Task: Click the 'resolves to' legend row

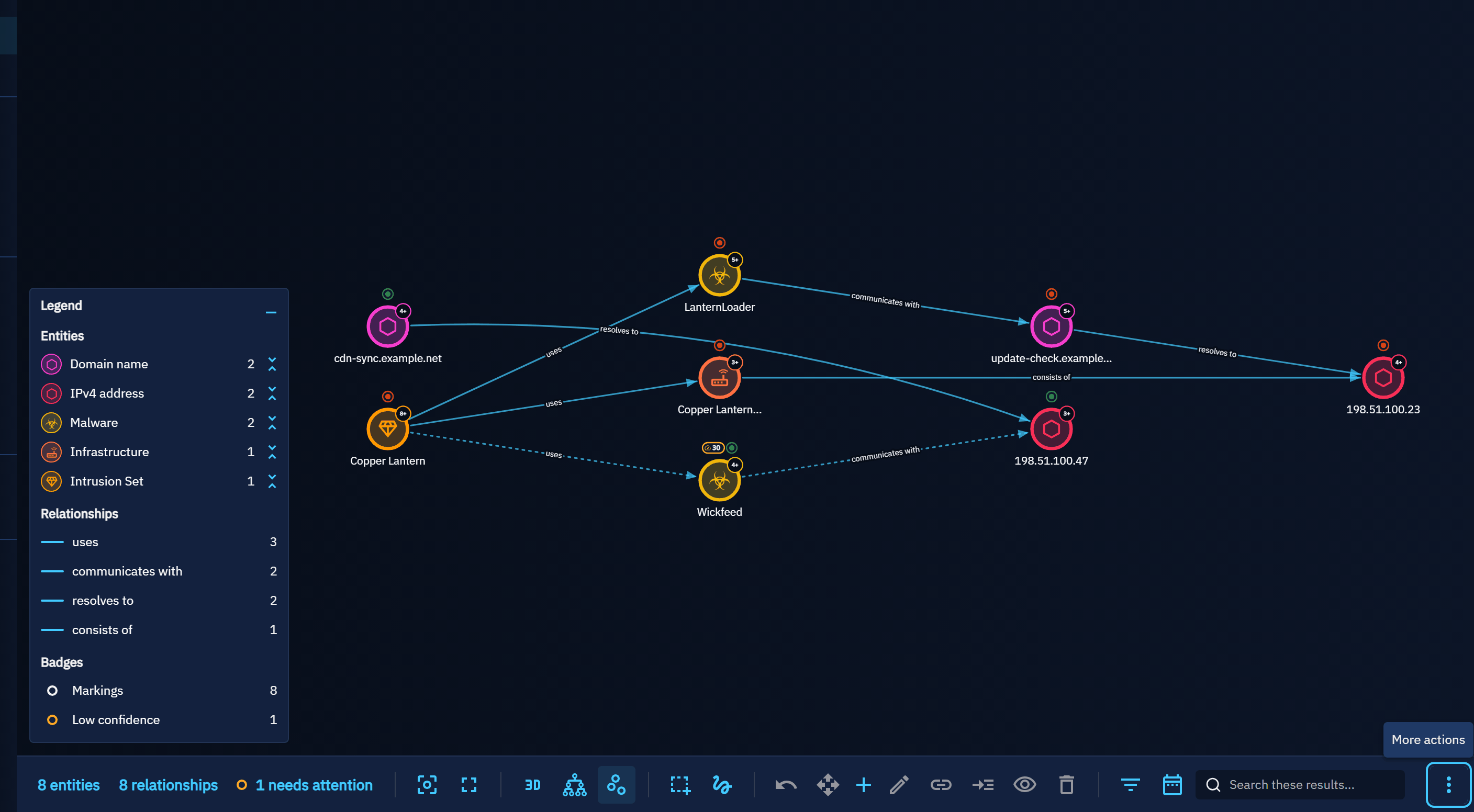Action: point(159,600)
